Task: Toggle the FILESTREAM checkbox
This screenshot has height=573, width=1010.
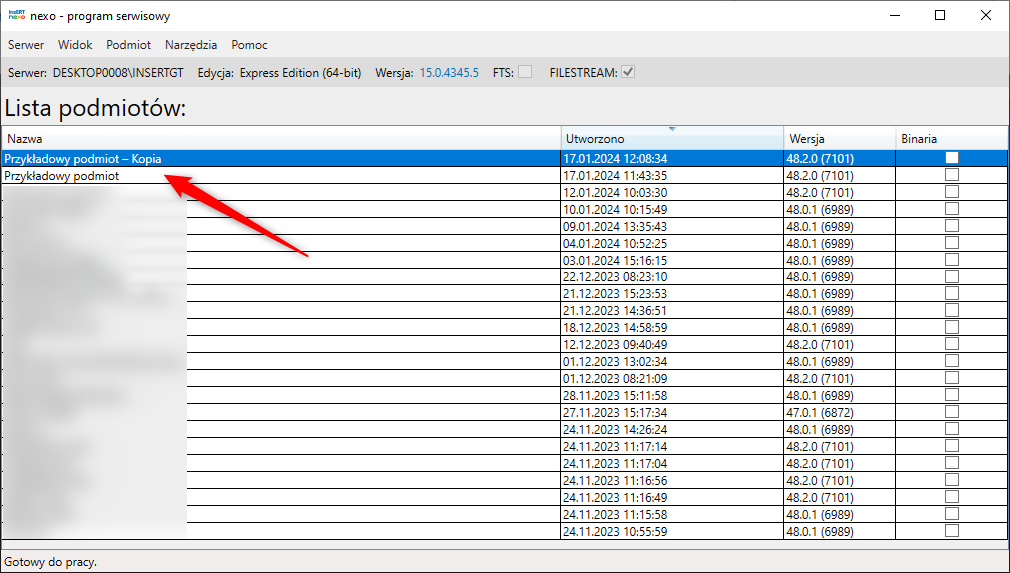Action: click(628, 72)
